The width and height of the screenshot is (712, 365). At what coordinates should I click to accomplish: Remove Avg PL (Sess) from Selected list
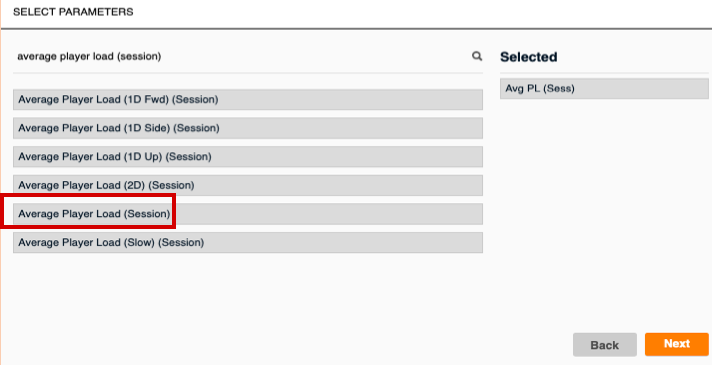point(604,89)
